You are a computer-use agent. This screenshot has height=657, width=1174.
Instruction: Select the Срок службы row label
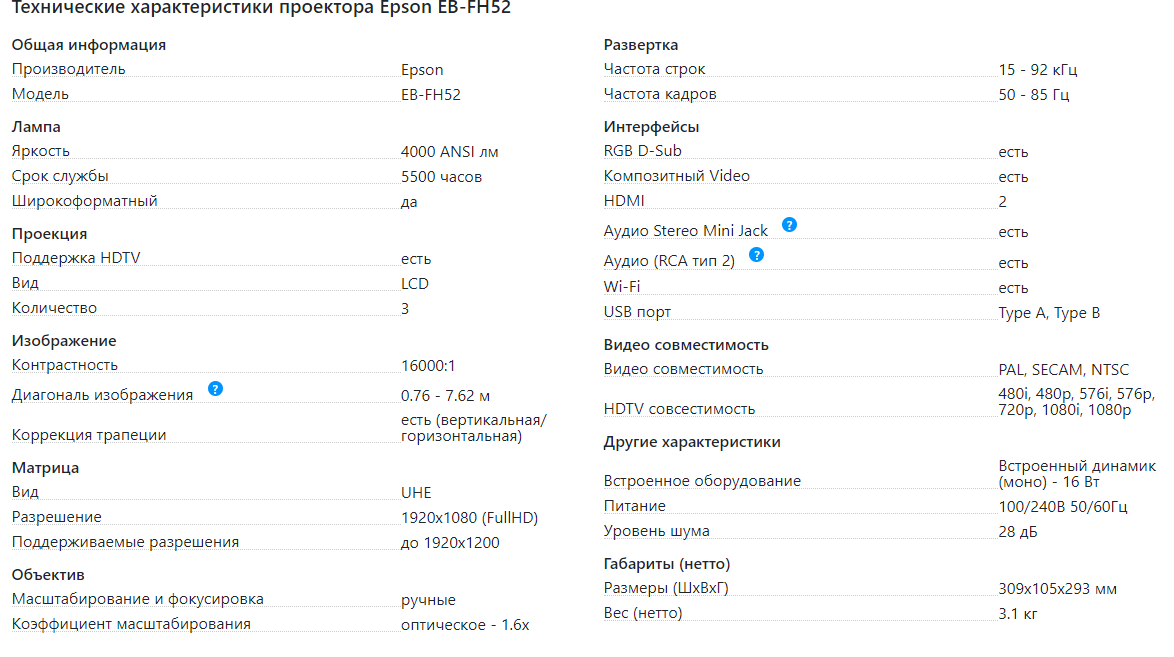[60, 177]
